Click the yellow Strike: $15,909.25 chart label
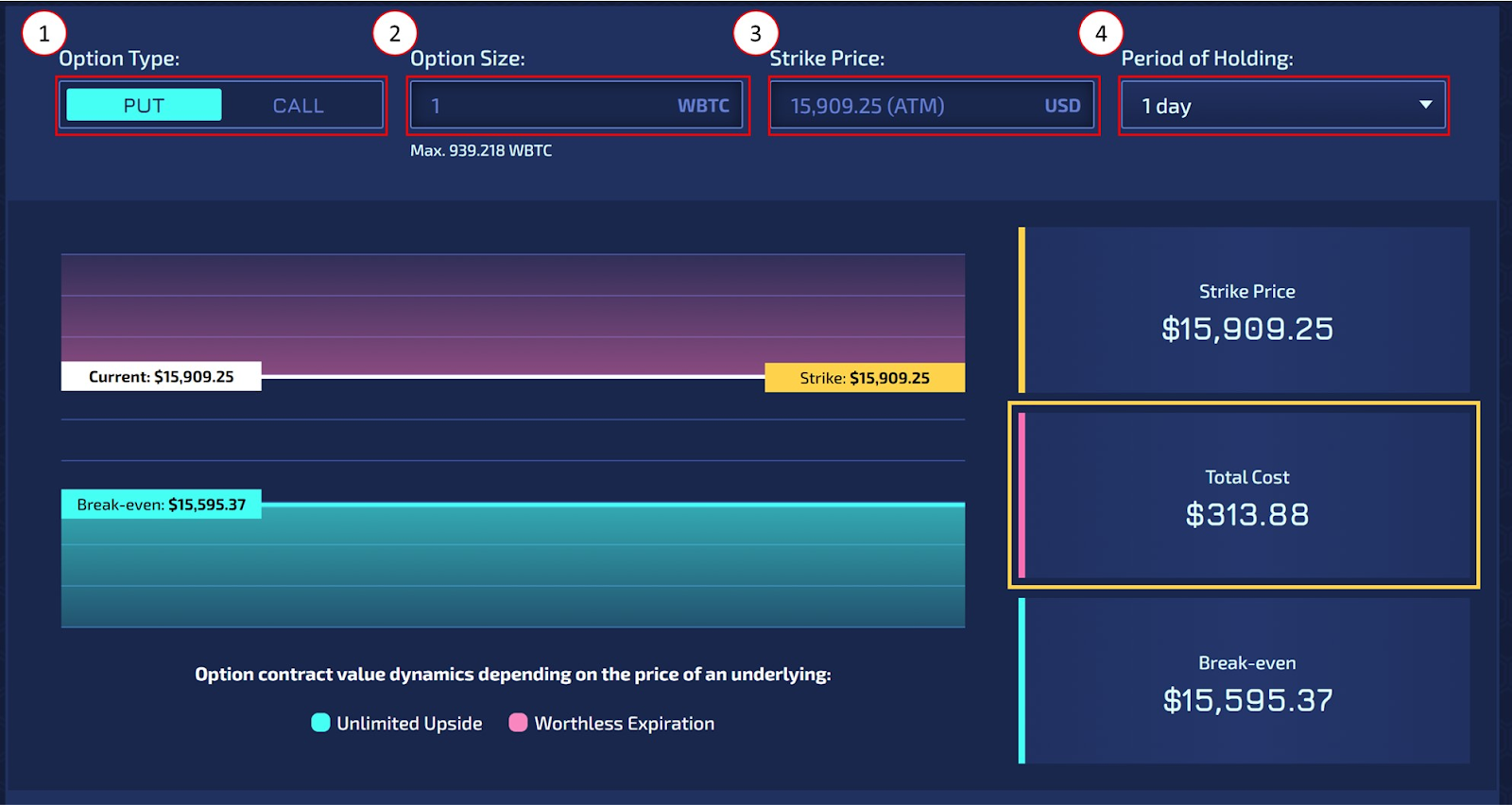 [865, 378]
